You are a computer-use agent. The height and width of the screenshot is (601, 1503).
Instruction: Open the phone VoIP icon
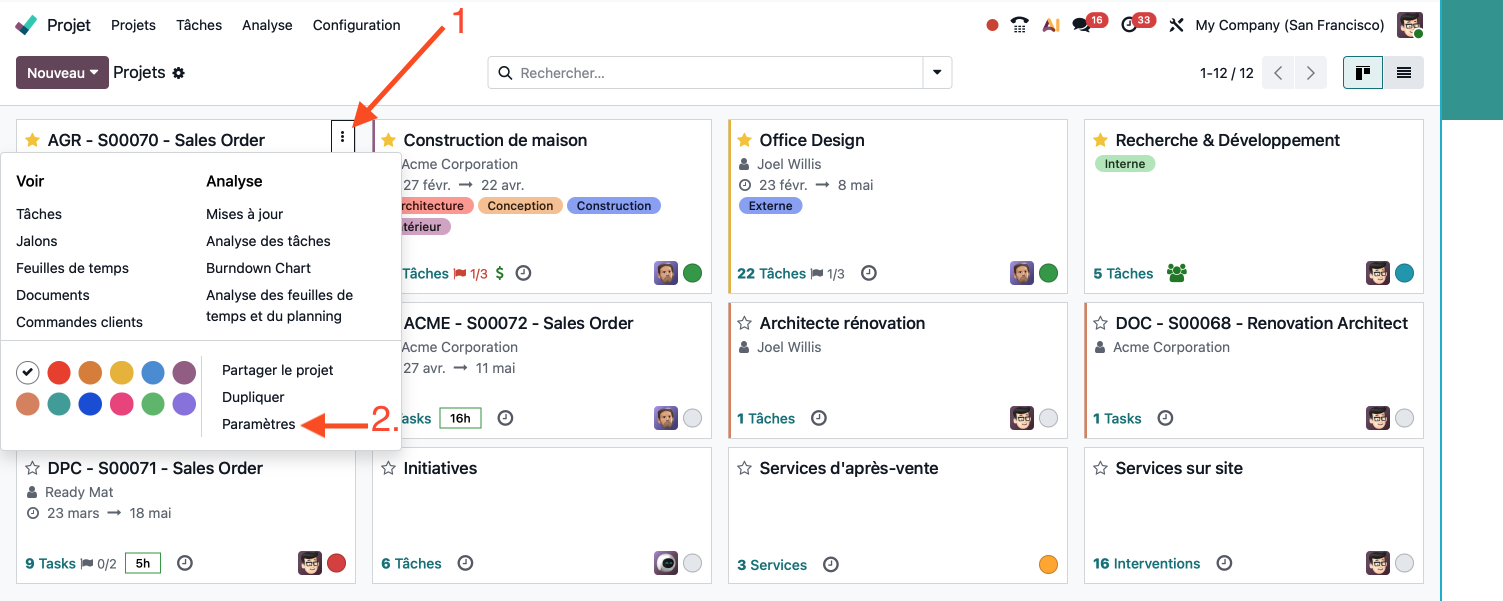click(1020, 25)
